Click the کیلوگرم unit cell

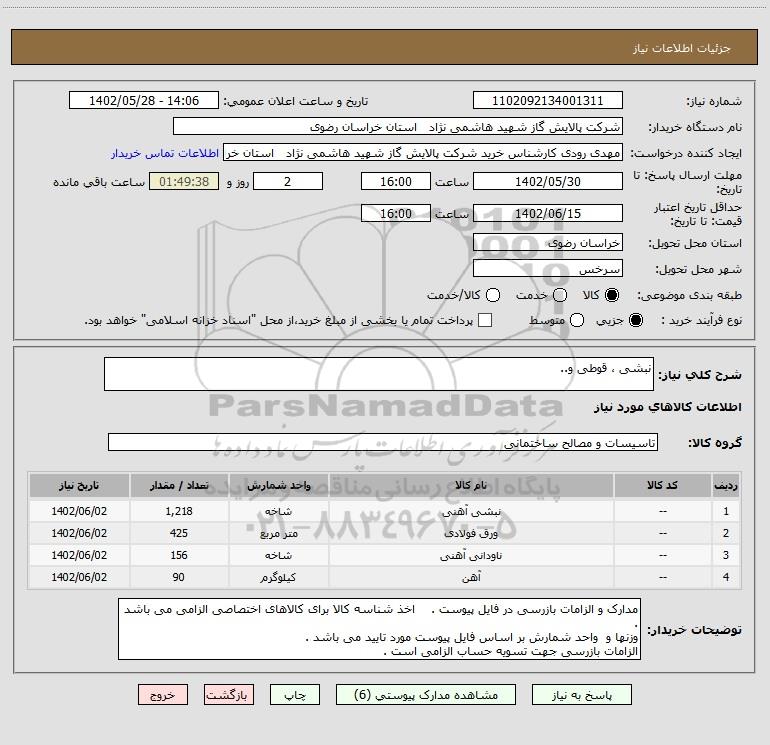pos(278,578)
